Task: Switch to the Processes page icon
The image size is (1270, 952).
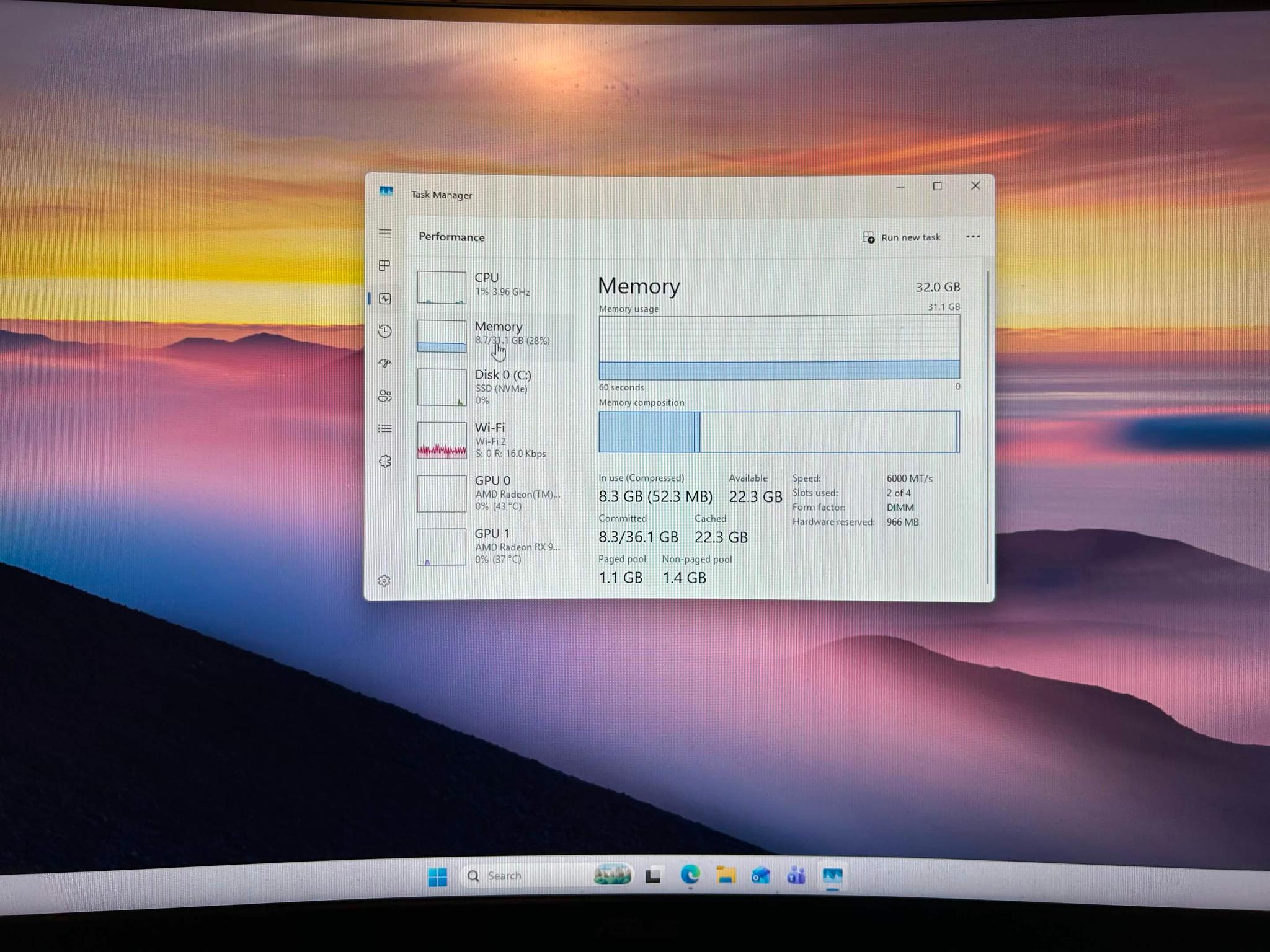Action: pos(385,266)
